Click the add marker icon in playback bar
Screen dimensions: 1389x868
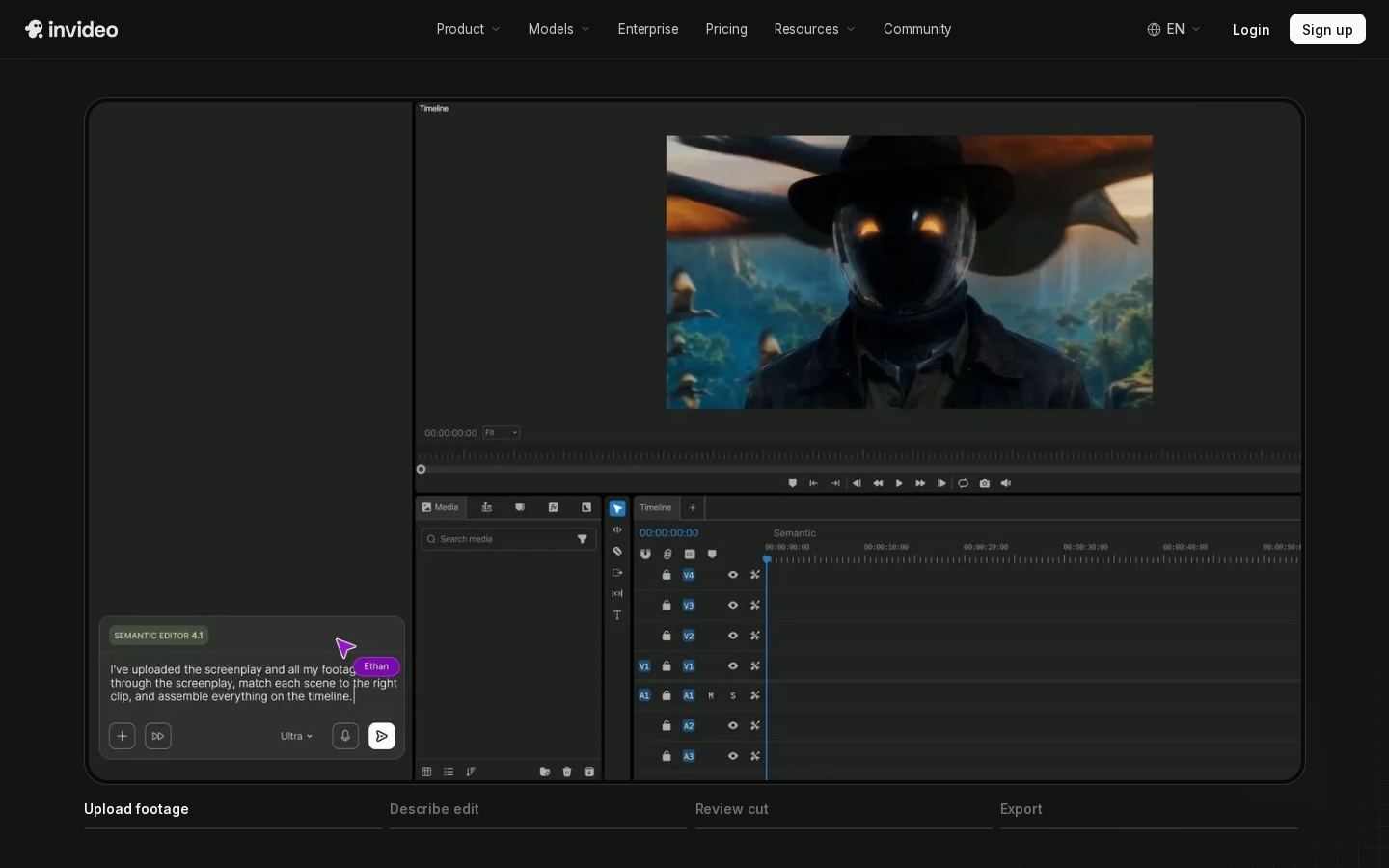tap(793, 483)
